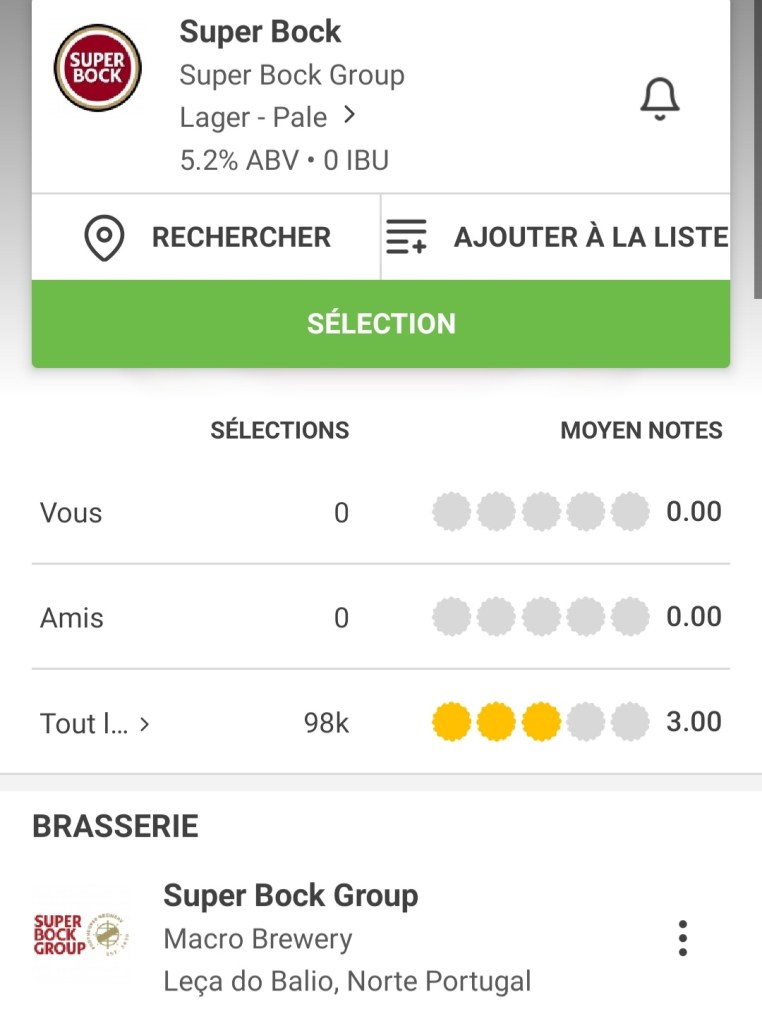
Task: Expand the 'Tout l...' ratings row
Action: click(x=144, y=723)
